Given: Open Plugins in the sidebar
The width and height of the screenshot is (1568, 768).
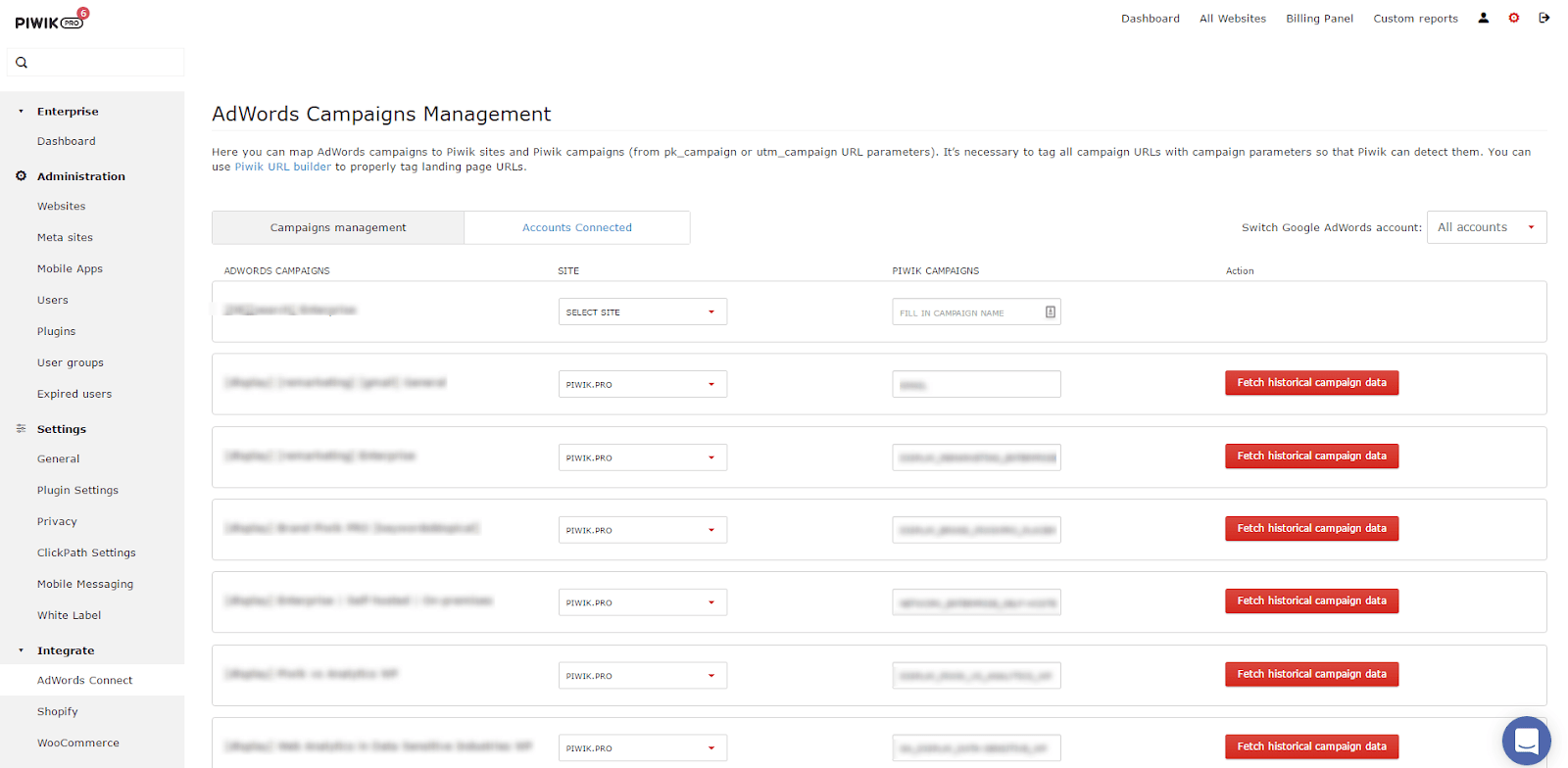Looking at the screenshot, I should [56, 331].
